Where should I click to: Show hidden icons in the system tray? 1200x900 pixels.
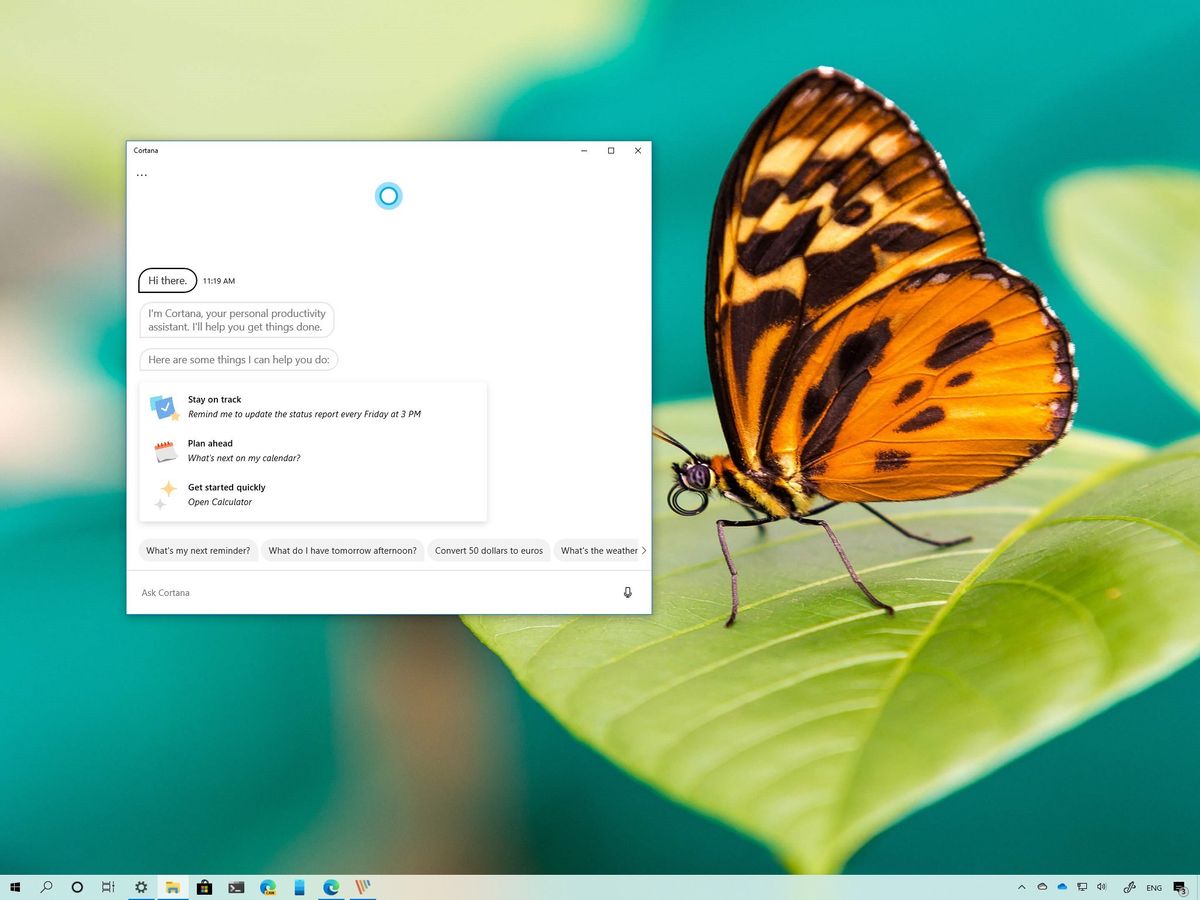(1023, 887)
